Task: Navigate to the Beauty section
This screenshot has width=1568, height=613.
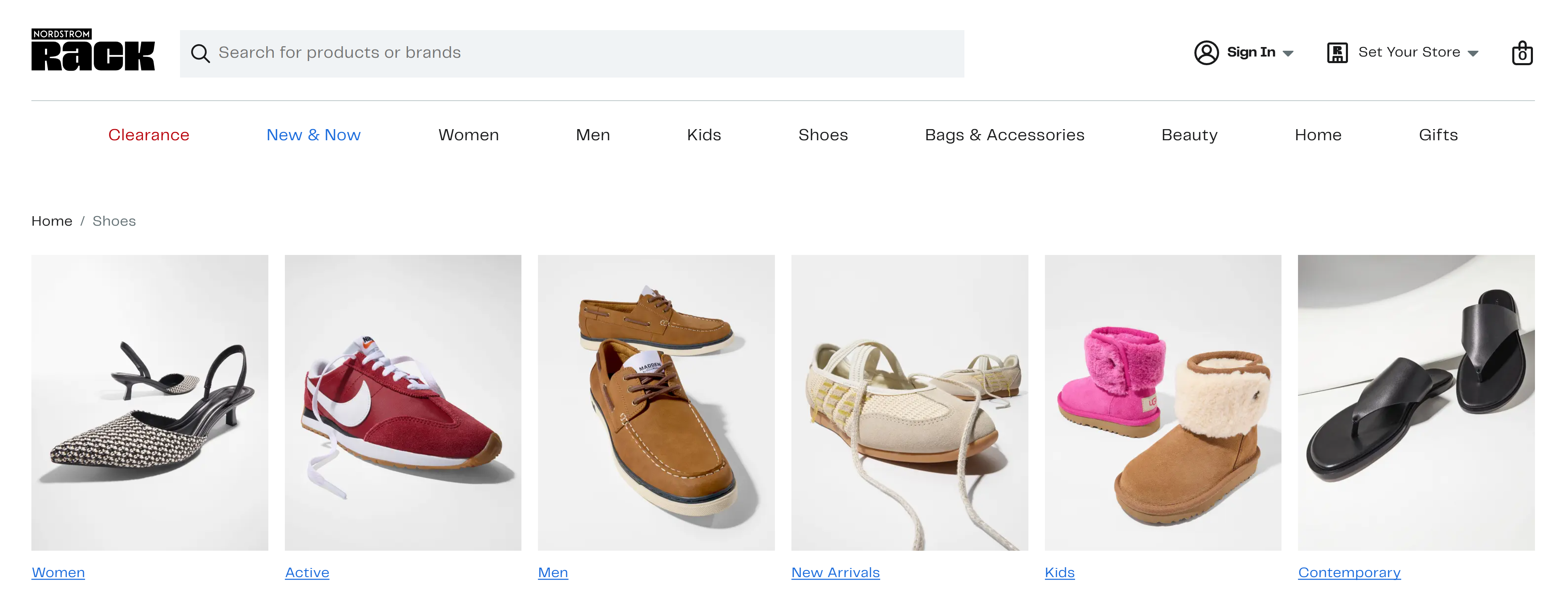Action: [x=1189, y=135]
